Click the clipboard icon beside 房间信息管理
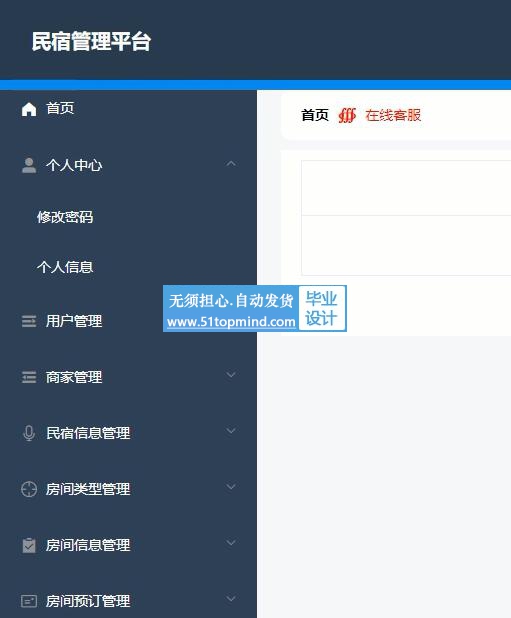This screenshot has height=618, width=511. pyautogui.click(x=29, y=545)
